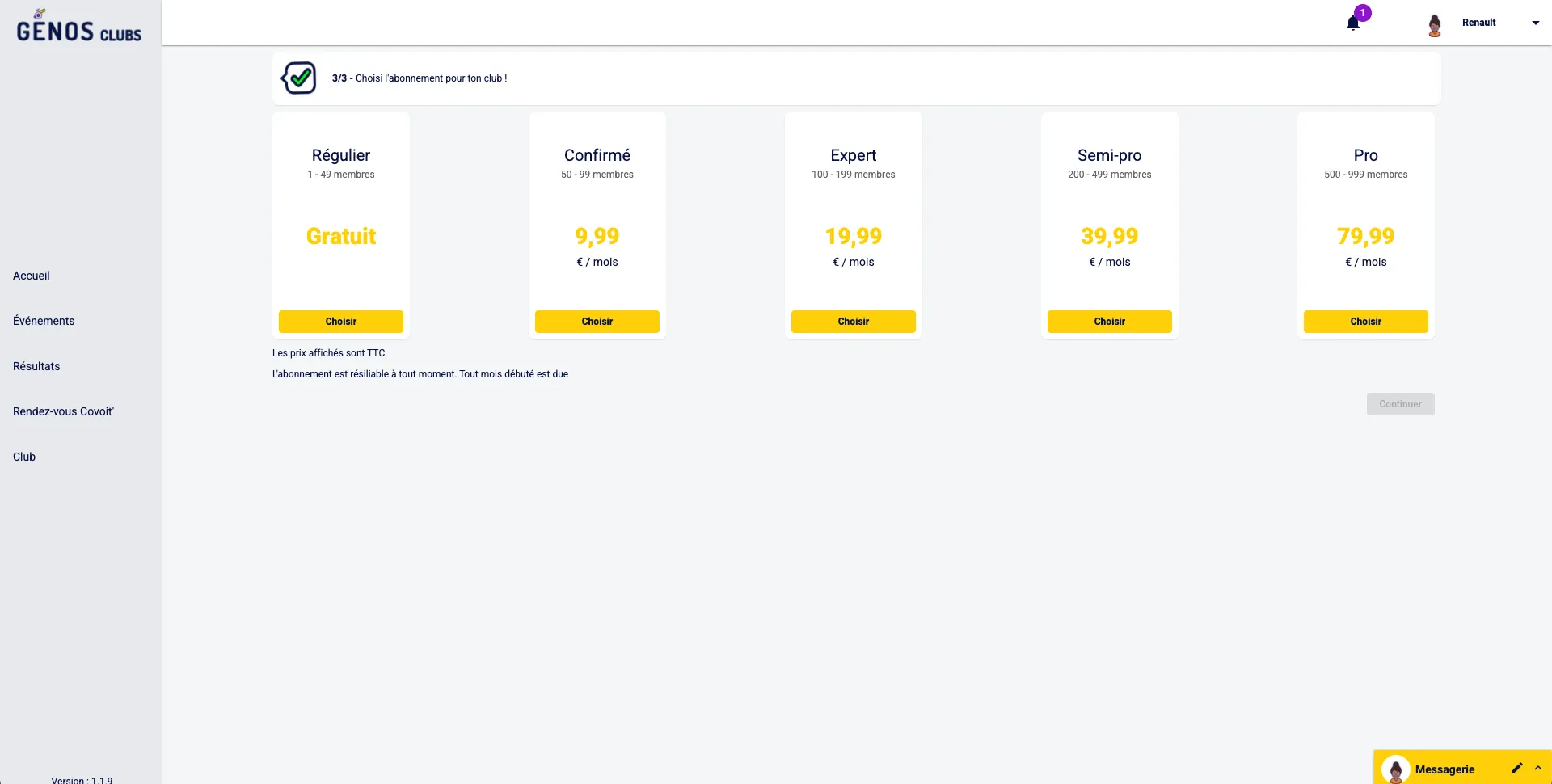Open the Renault user dropdown arrow
The image size is (1552, 784).
[x=1535, y=23]
